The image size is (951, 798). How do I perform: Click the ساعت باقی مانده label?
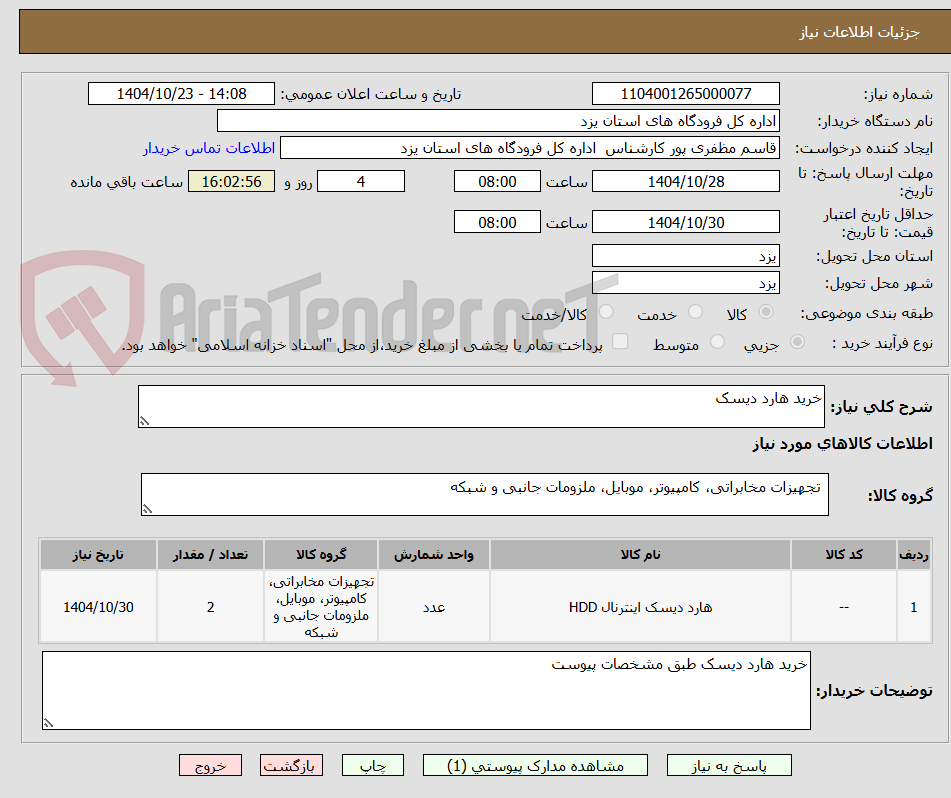[x=127, y=182]
